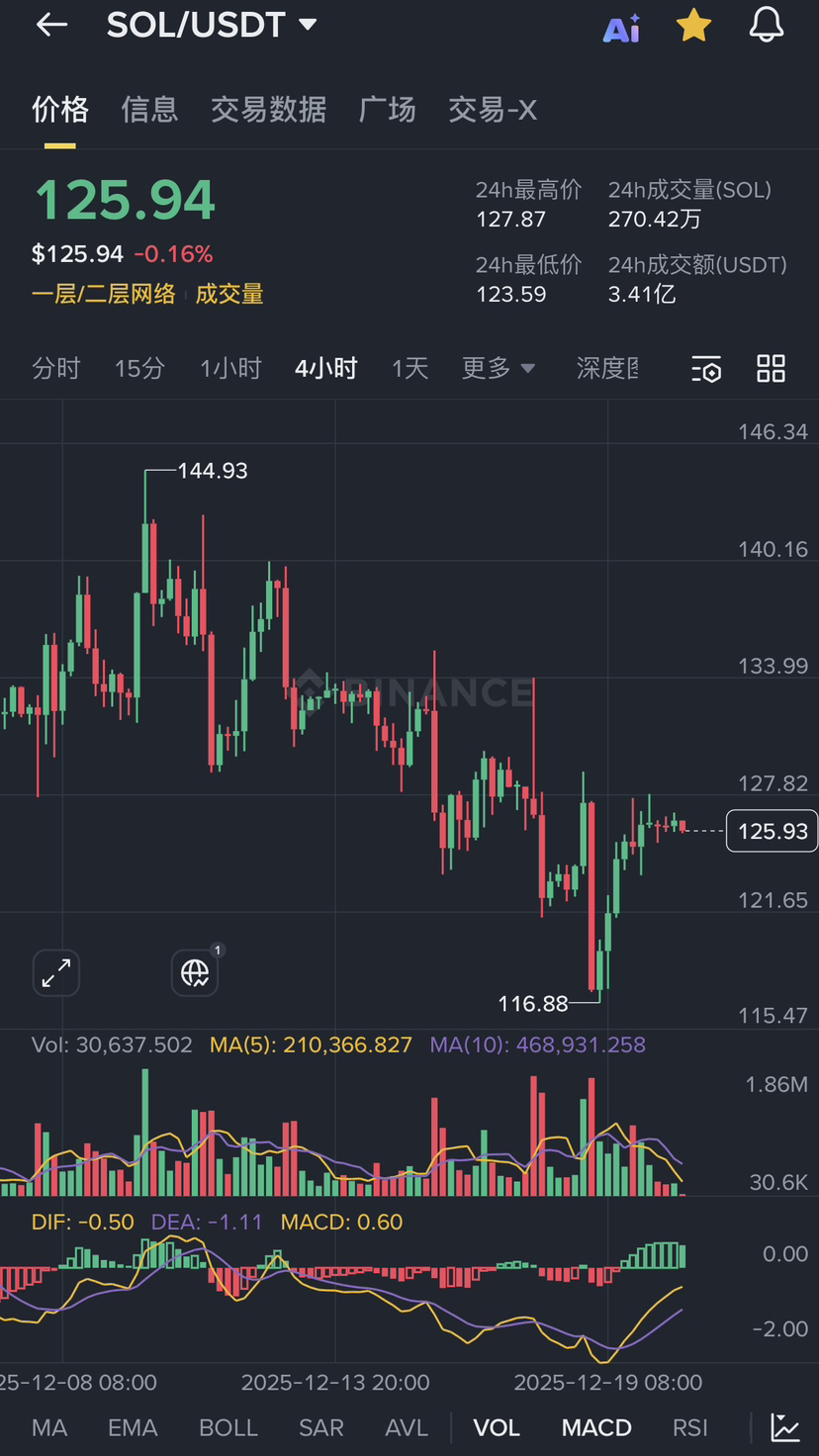Toggle the MACD indicator

pyautogui.click(x=596, y=1427)
